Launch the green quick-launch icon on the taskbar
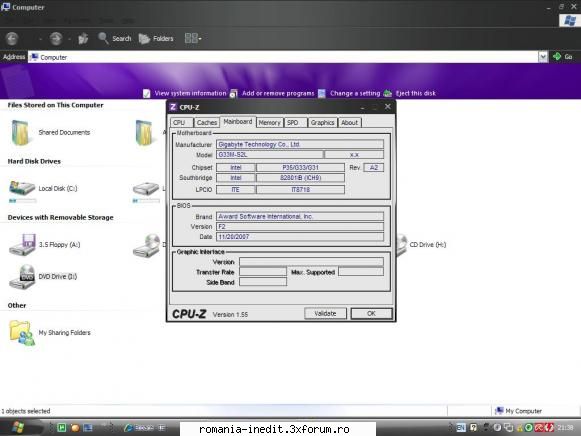 [62, 427]
